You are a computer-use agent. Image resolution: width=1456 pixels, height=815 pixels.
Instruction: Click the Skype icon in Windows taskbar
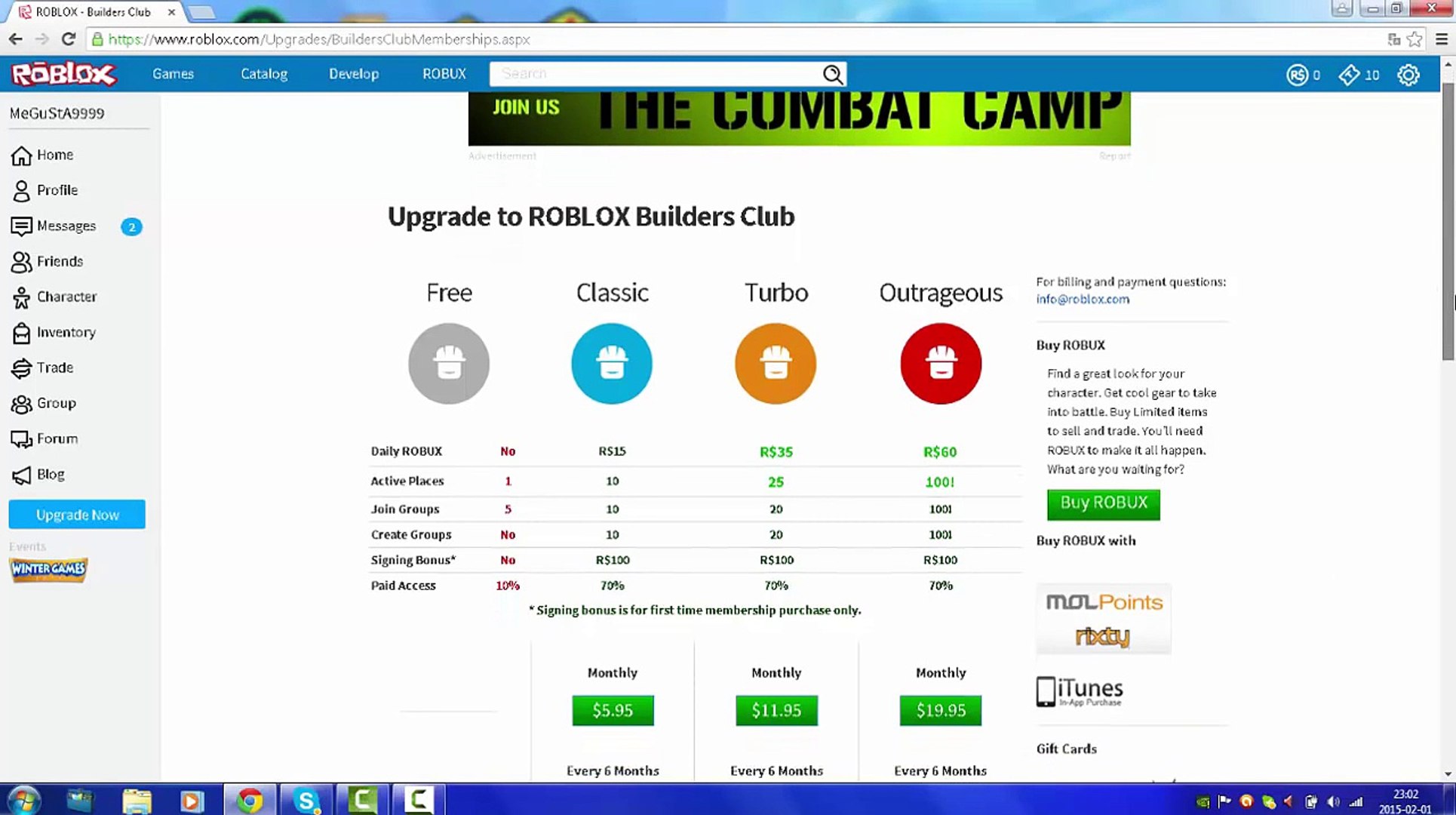tap(306, 800)
